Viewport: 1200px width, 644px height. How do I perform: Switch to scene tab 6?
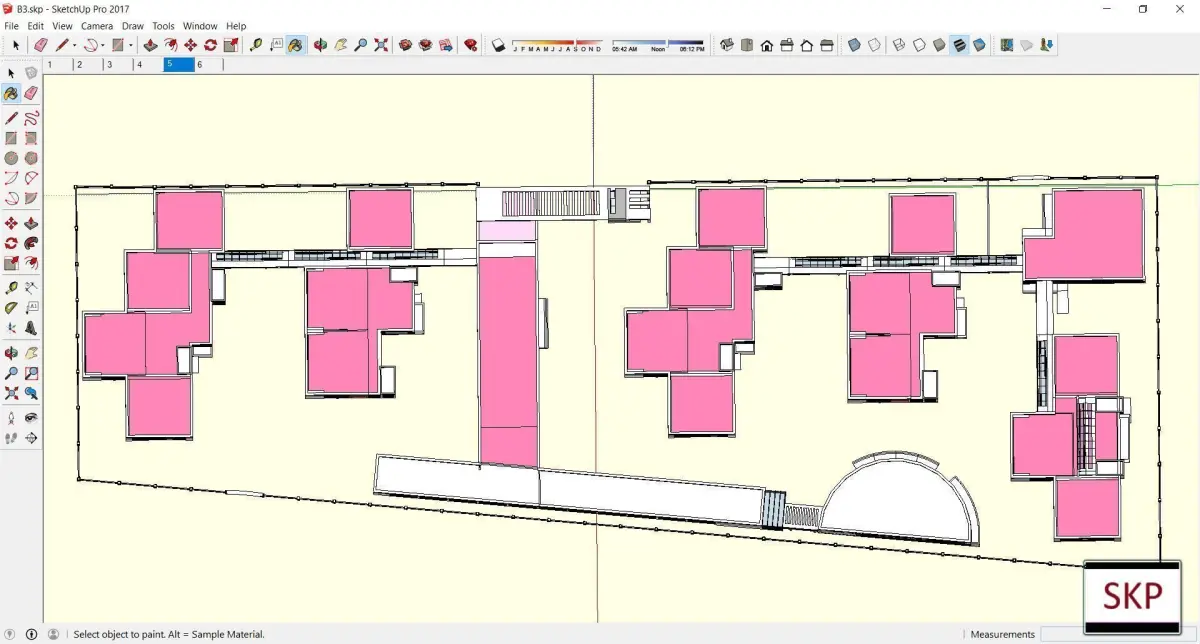pyautogui.click(x=209, y=64)
